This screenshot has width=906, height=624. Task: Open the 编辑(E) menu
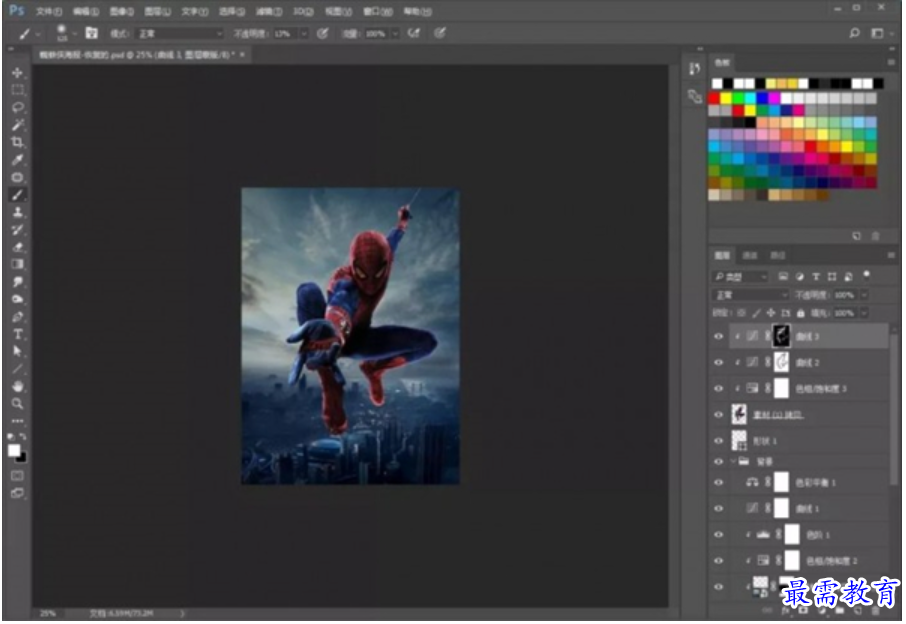point(86,11)
